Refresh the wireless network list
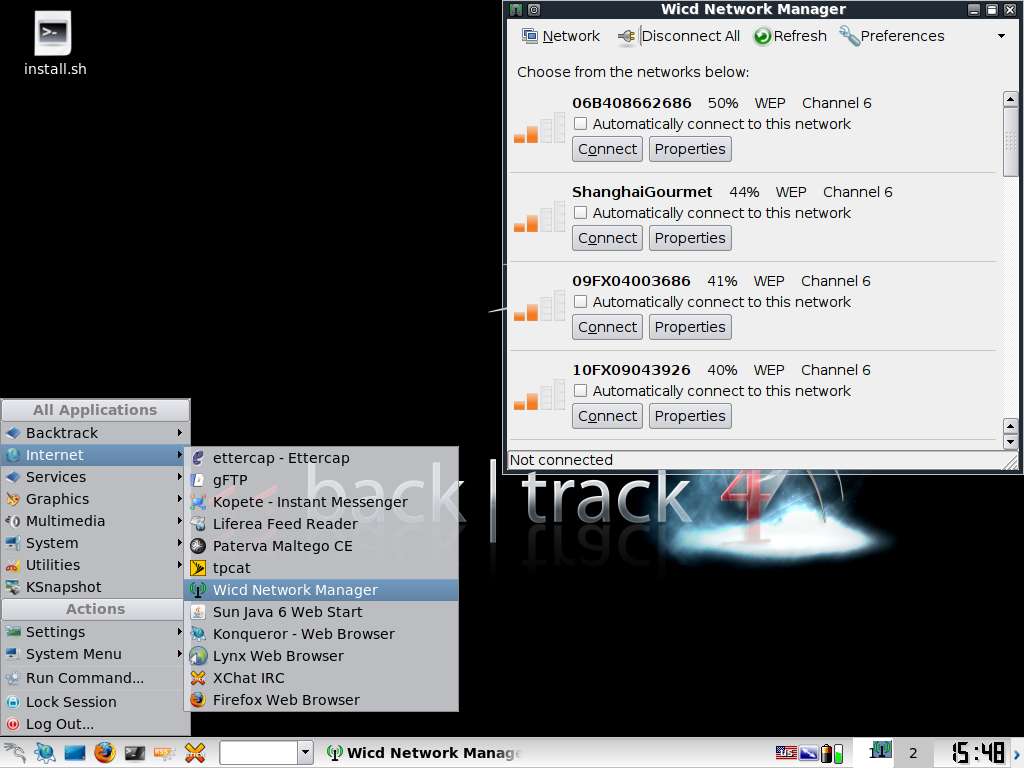The width and height of the screenshot is (1024, 768). coord(789,36)
